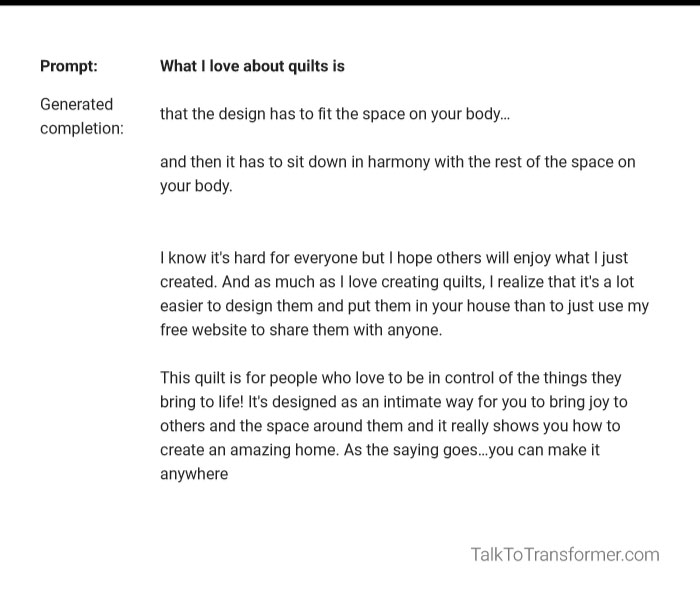Select the "Prompt:" label
This screenshot has width=700, height=602.
69,66
